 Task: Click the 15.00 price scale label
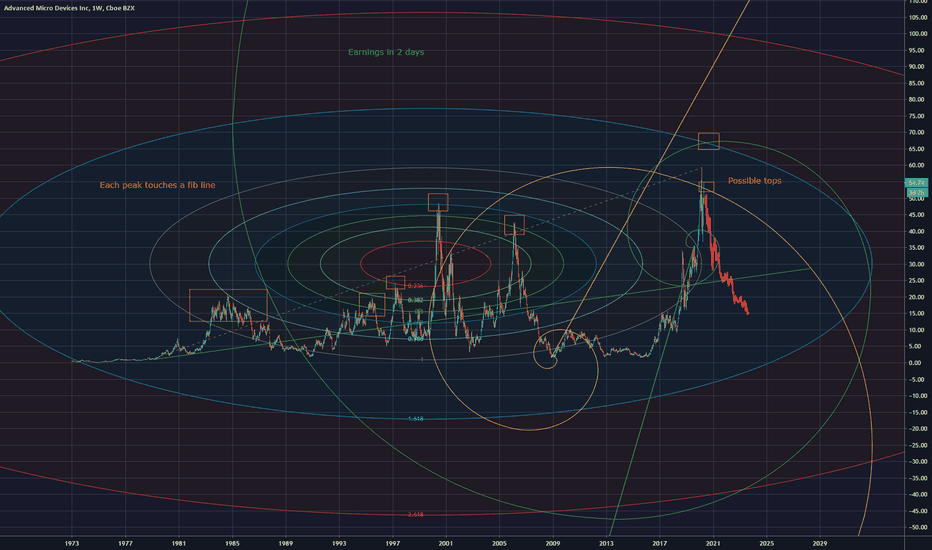point(918,313)
